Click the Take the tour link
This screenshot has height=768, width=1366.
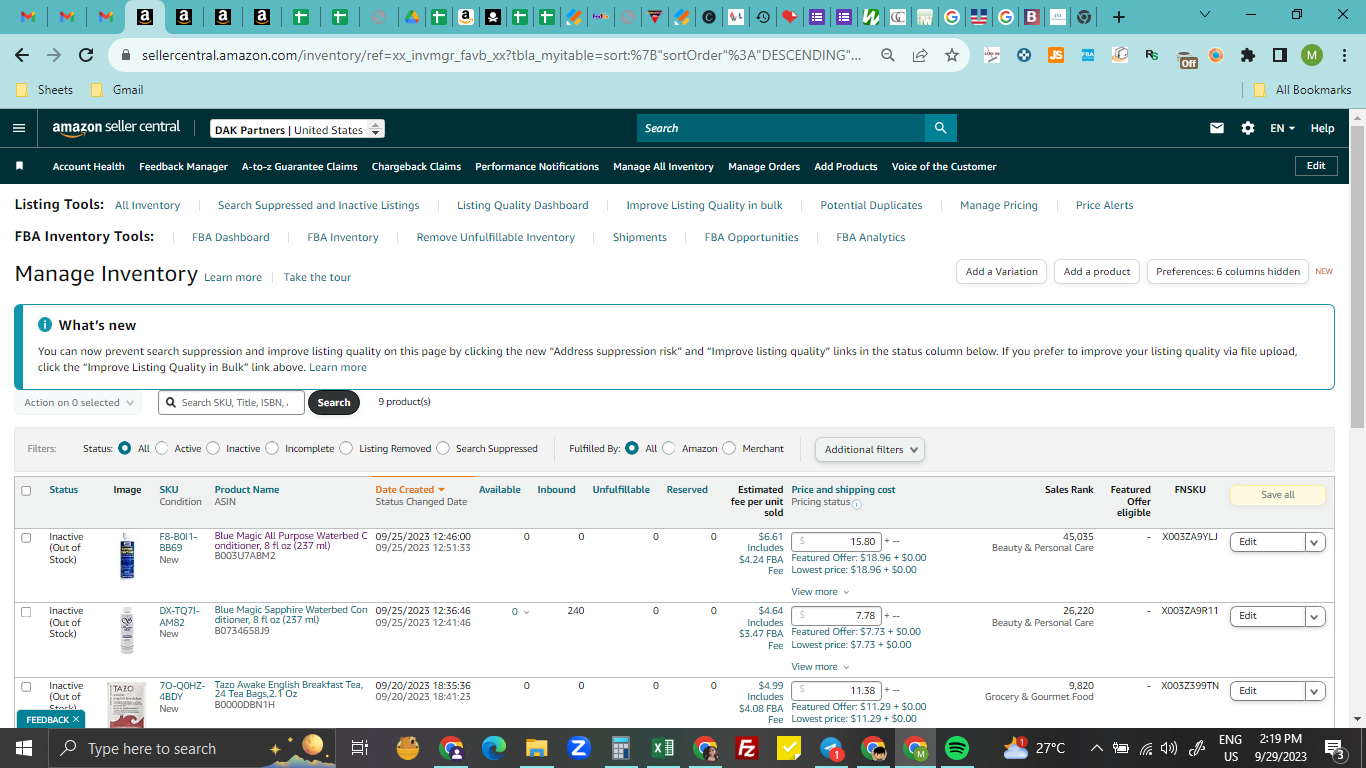pyautogui.click(x=317, y=277)
